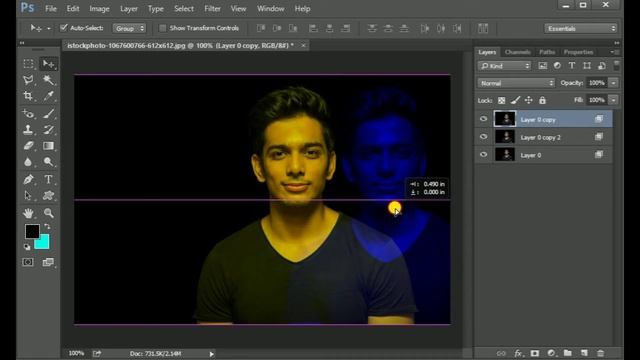Switch to the Channels tab
This screenshot has height=360, width=640.
(518, 52)
